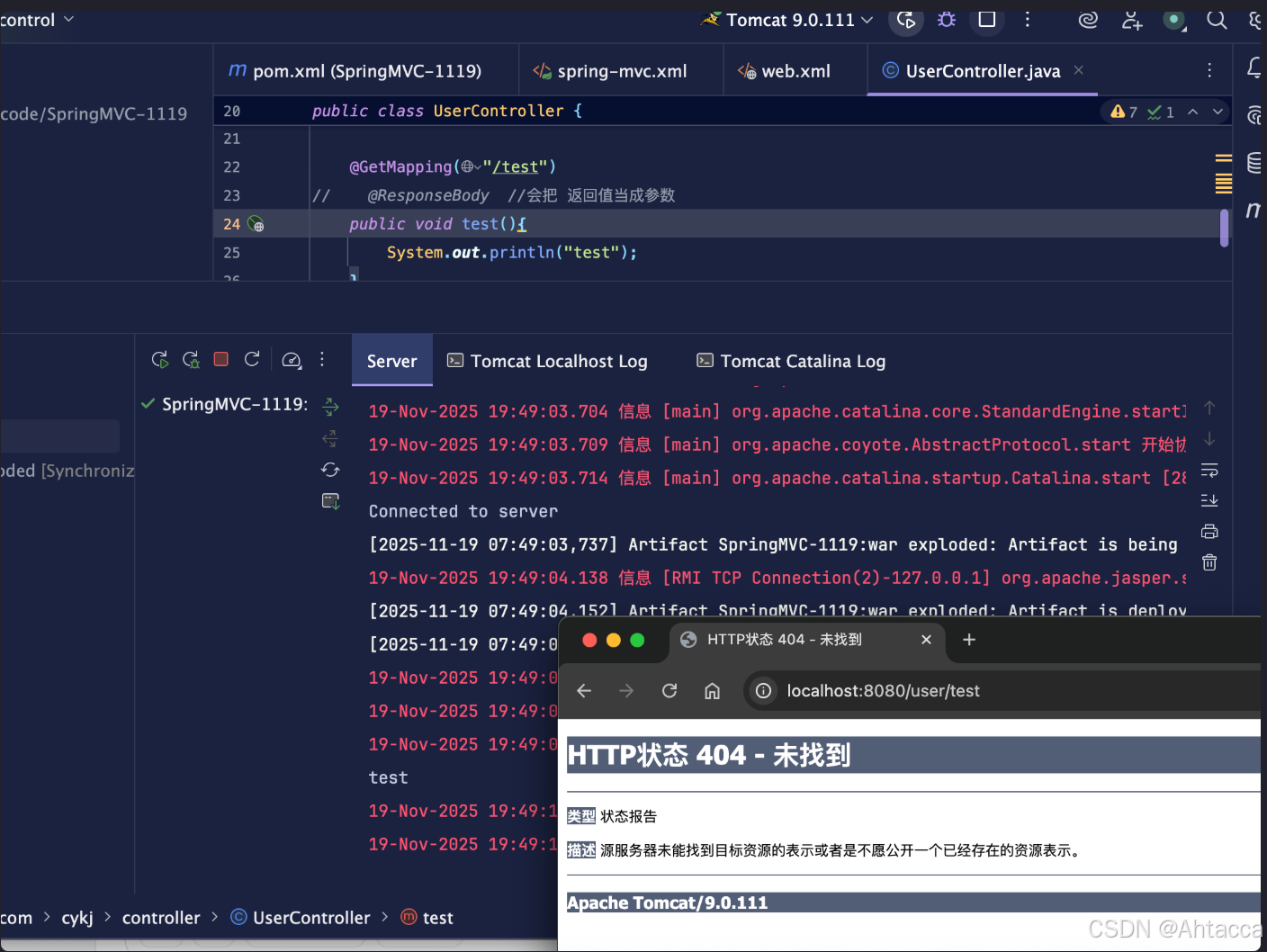The width and height of the screenshot is (1267, 952).
Task: Select the SpringMVC-1119 deployment item
Action: [225, 404]
